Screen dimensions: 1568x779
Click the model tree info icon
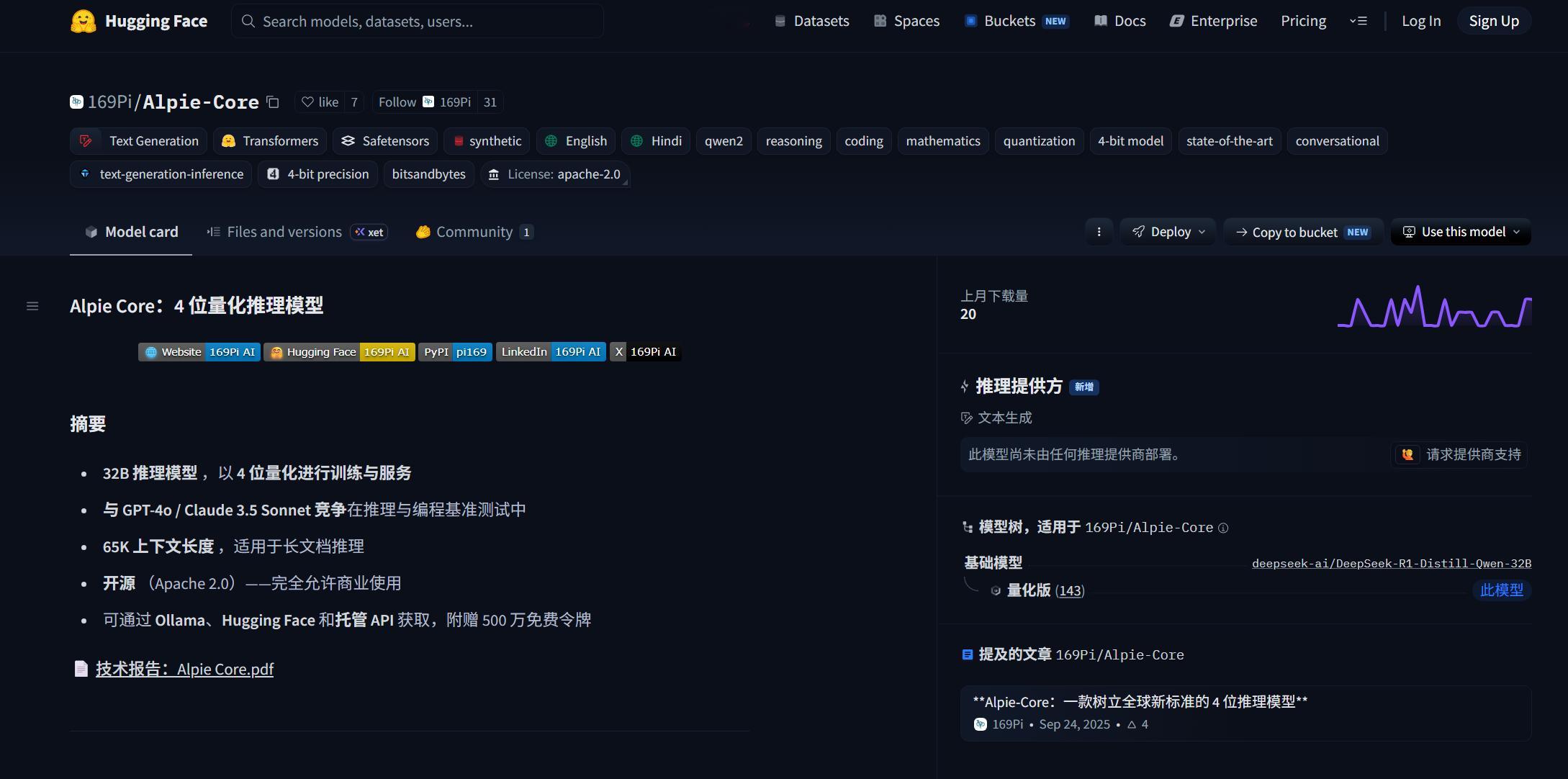(1223, 528)
